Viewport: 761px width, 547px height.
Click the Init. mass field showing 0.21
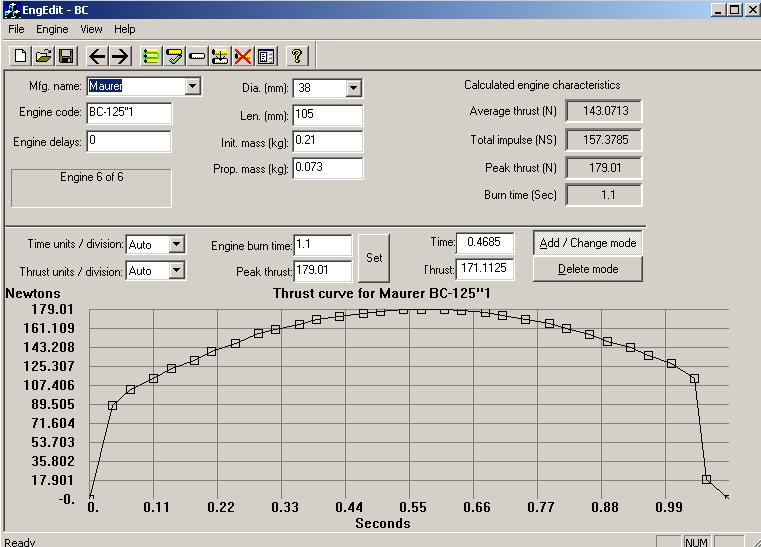(x=328, y=141)
